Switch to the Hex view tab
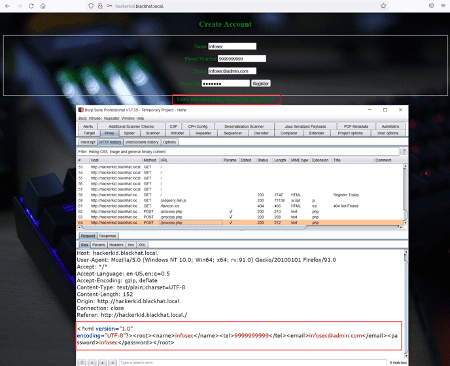Screen dimensions: 450x366 pyautogui.click(x=131, y=245)
